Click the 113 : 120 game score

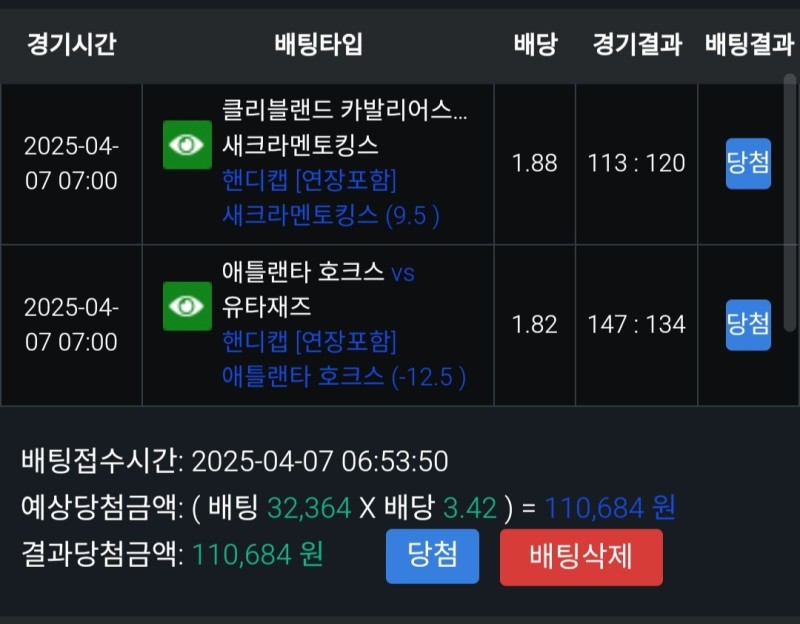[x=637, y=163]
